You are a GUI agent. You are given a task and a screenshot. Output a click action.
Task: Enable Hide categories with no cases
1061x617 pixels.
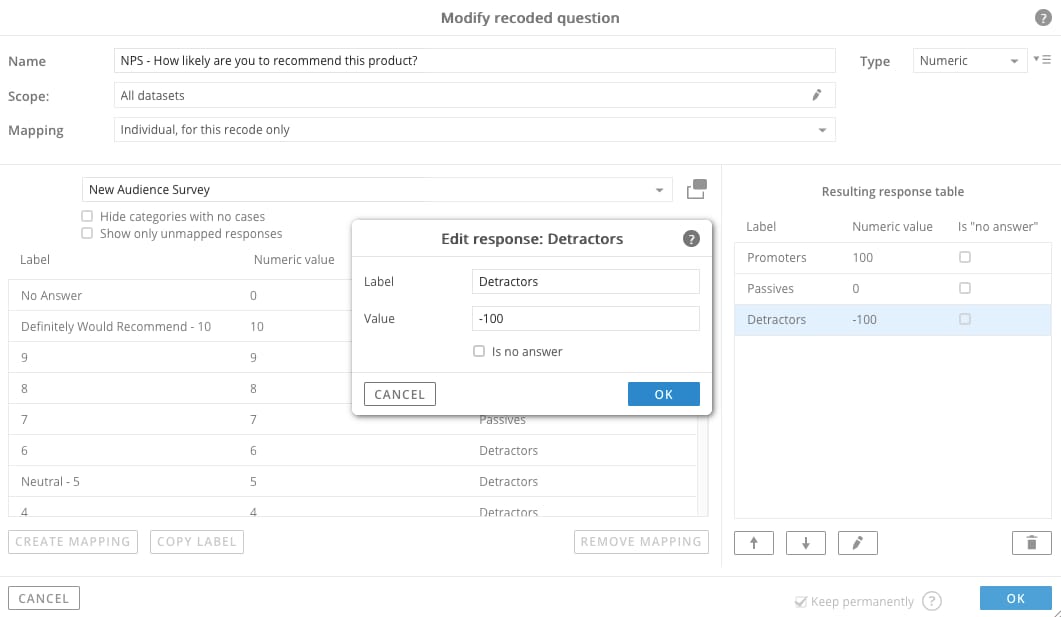coord(88,216)
